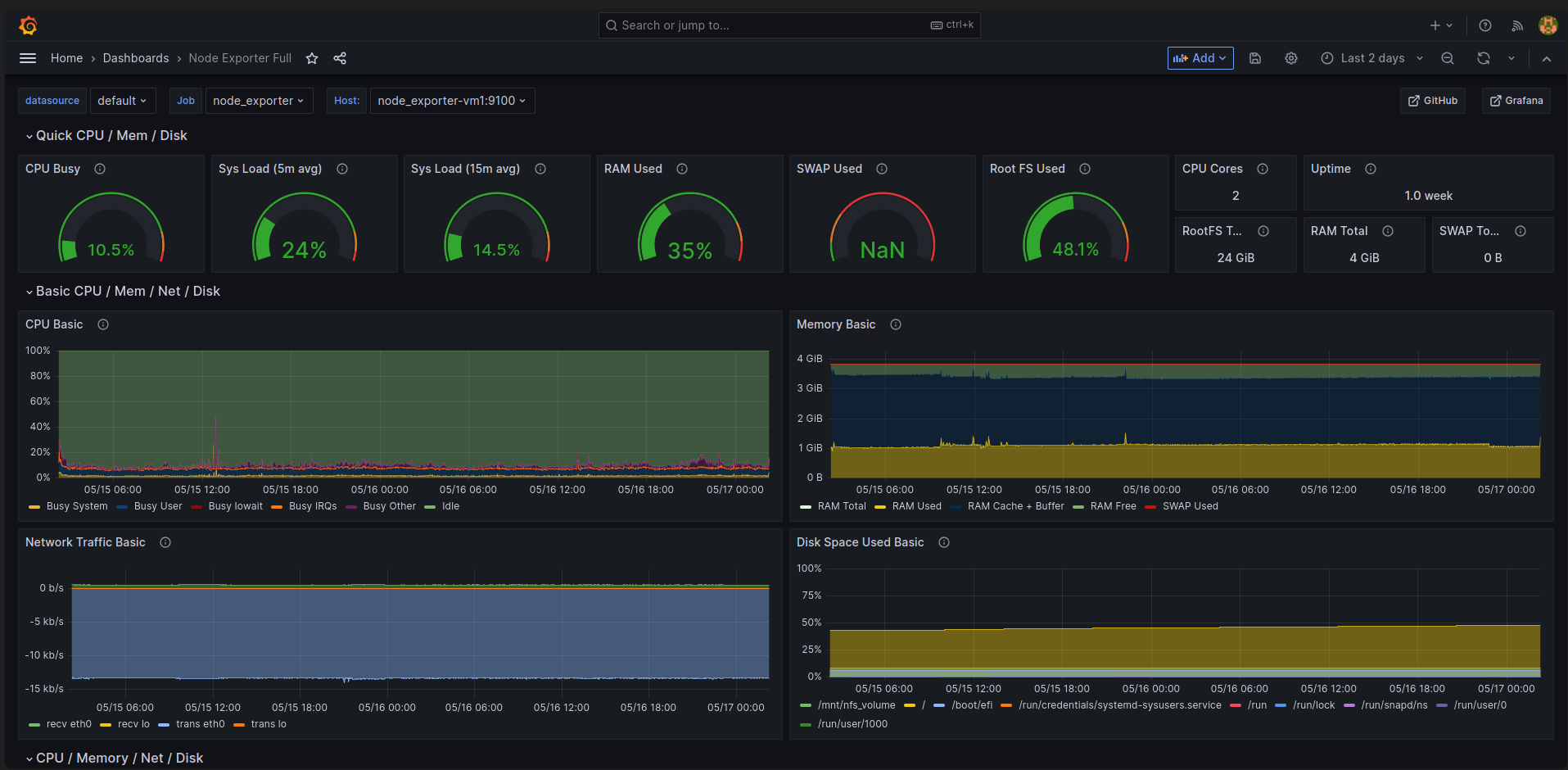Toggle Idle series in CPU legend
Screen dimensions: 1568x770
(x=450, y=506)
